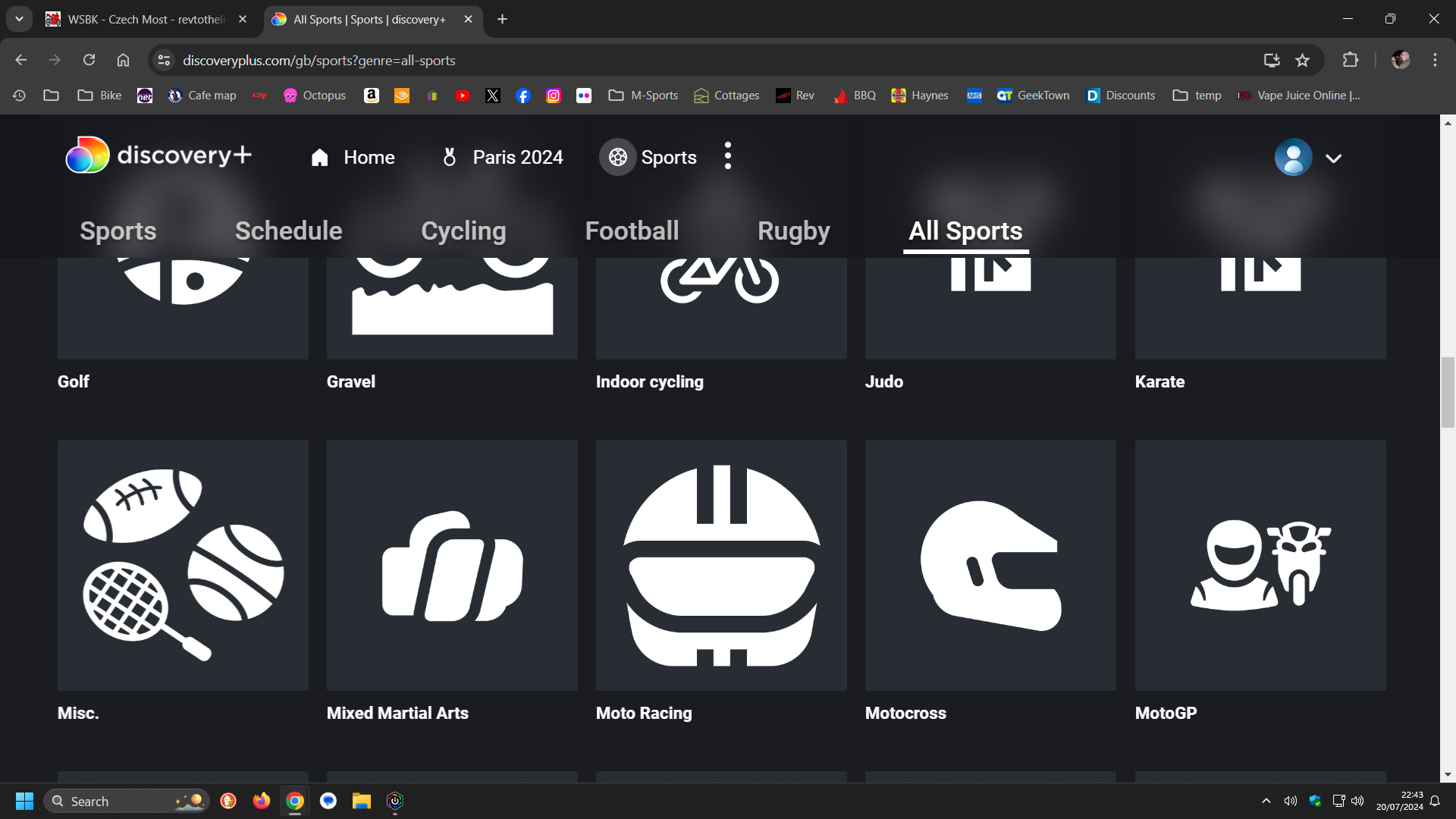This screenshot has width=1456, height=819.
Task: Switch to the Sports sub-tab
Action: pos(118,231)
